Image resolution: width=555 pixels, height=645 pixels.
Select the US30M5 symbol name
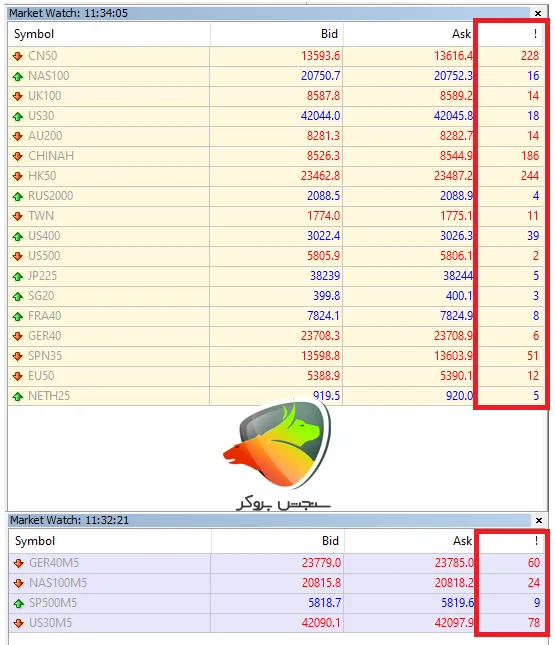click(51, 623)
